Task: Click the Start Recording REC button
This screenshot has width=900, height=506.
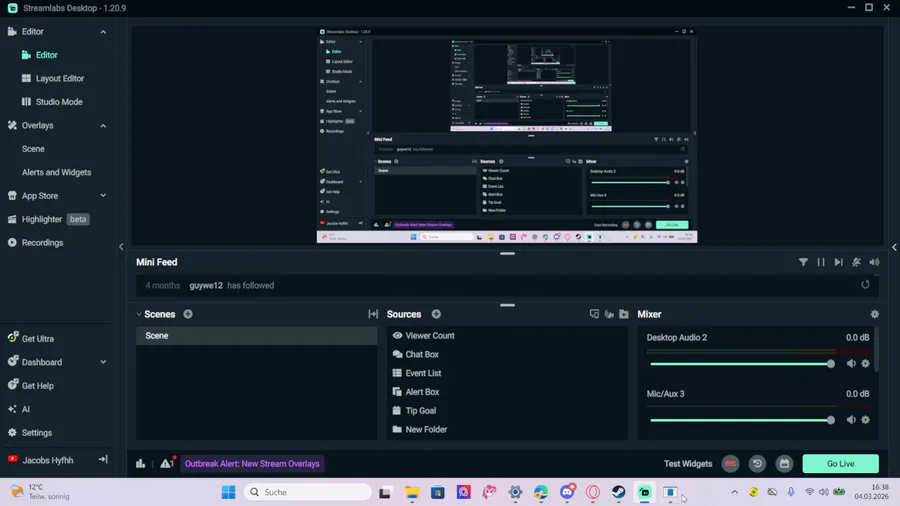Action: tap(730, 464)
